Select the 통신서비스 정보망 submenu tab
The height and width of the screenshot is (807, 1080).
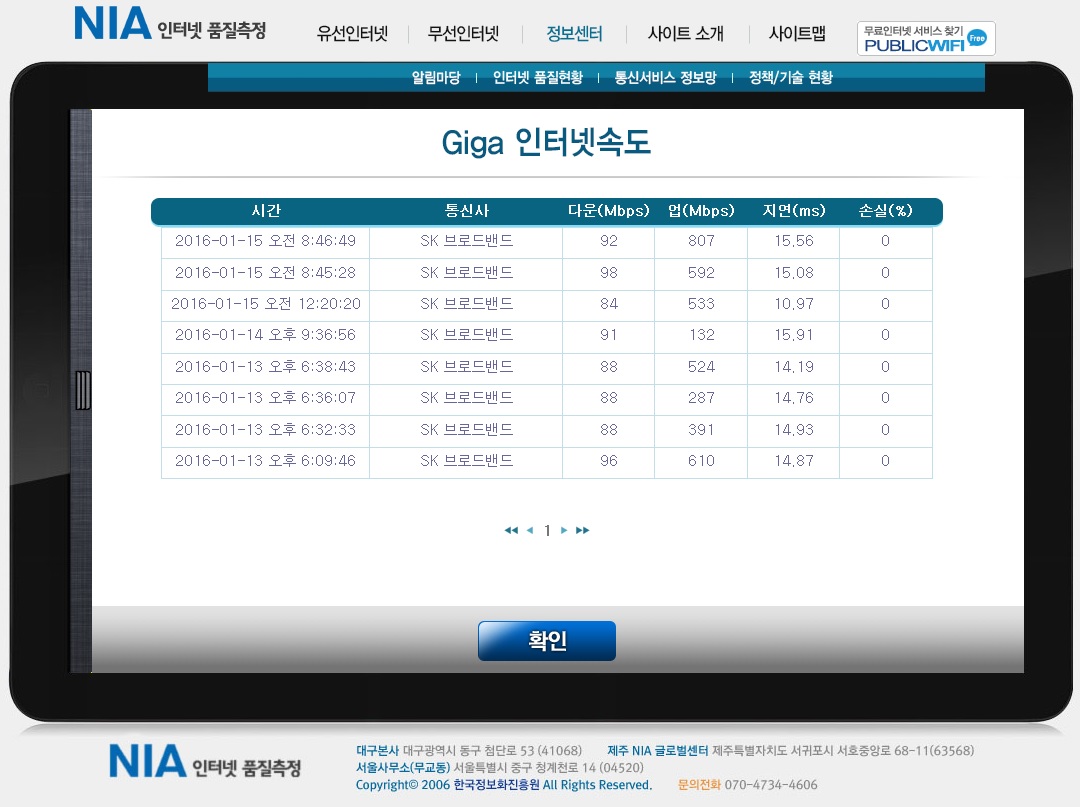(665, 78)
